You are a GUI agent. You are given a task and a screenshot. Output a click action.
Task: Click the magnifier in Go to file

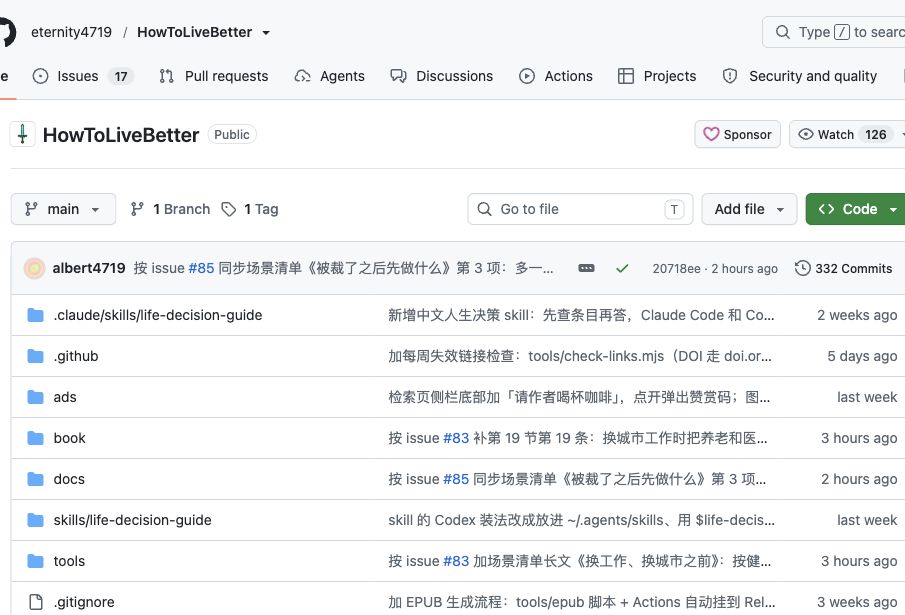tap(485, 209)
